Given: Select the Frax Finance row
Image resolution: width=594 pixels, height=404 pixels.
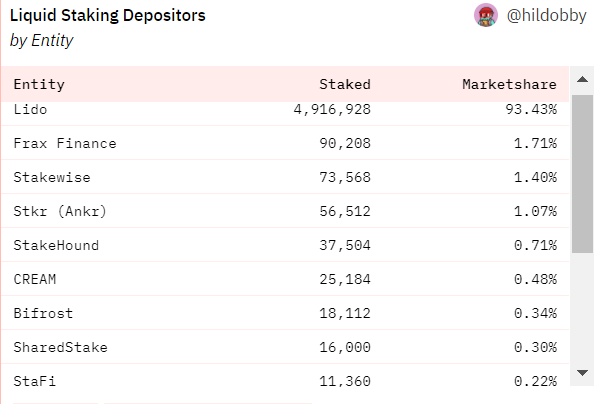Looking at the screenshot, I should (285, 143).
